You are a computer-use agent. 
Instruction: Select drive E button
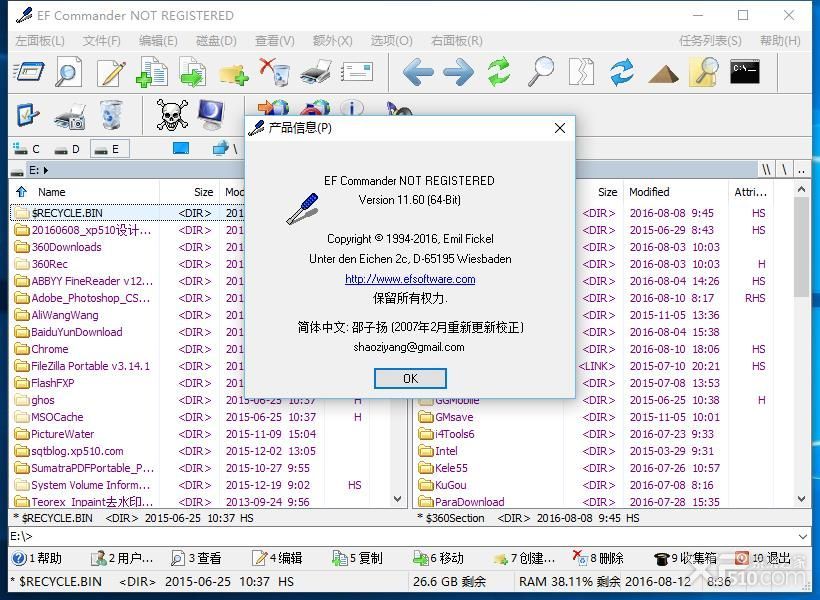109,149
